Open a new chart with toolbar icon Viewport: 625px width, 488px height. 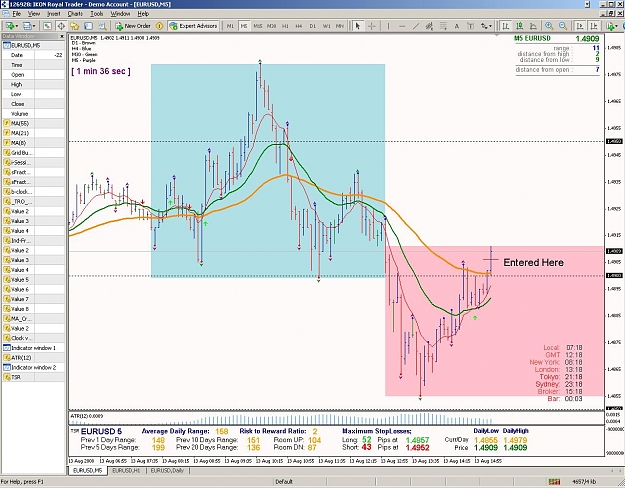pos(9,26)
